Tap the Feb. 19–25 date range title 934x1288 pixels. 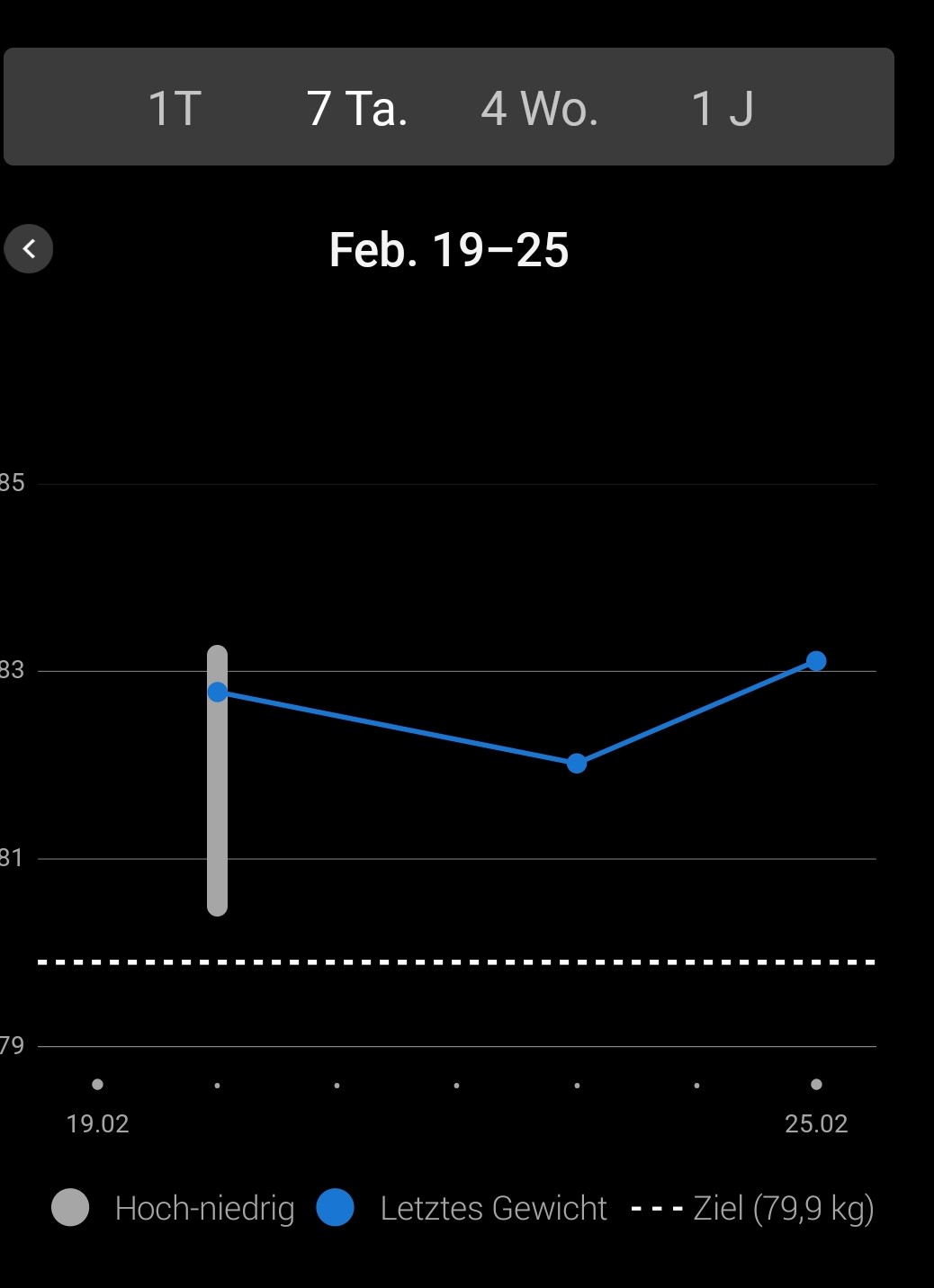tap(449, 250)
